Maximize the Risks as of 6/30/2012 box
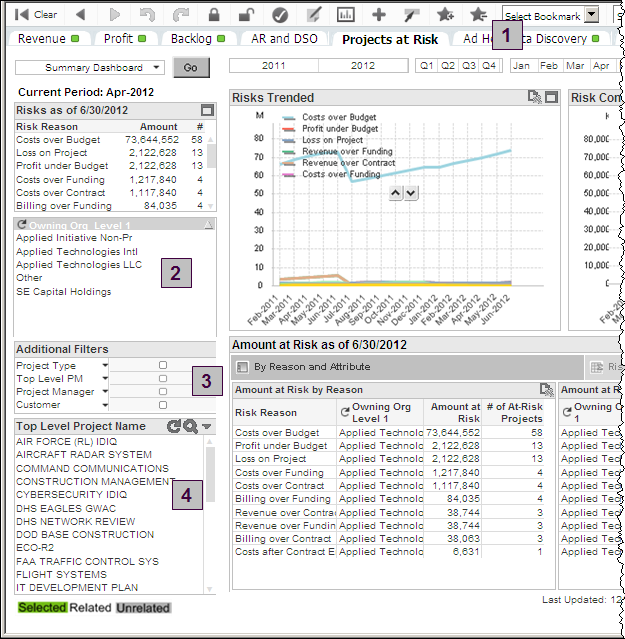Viewport: 625px width, 639px height. pos(207,110)
